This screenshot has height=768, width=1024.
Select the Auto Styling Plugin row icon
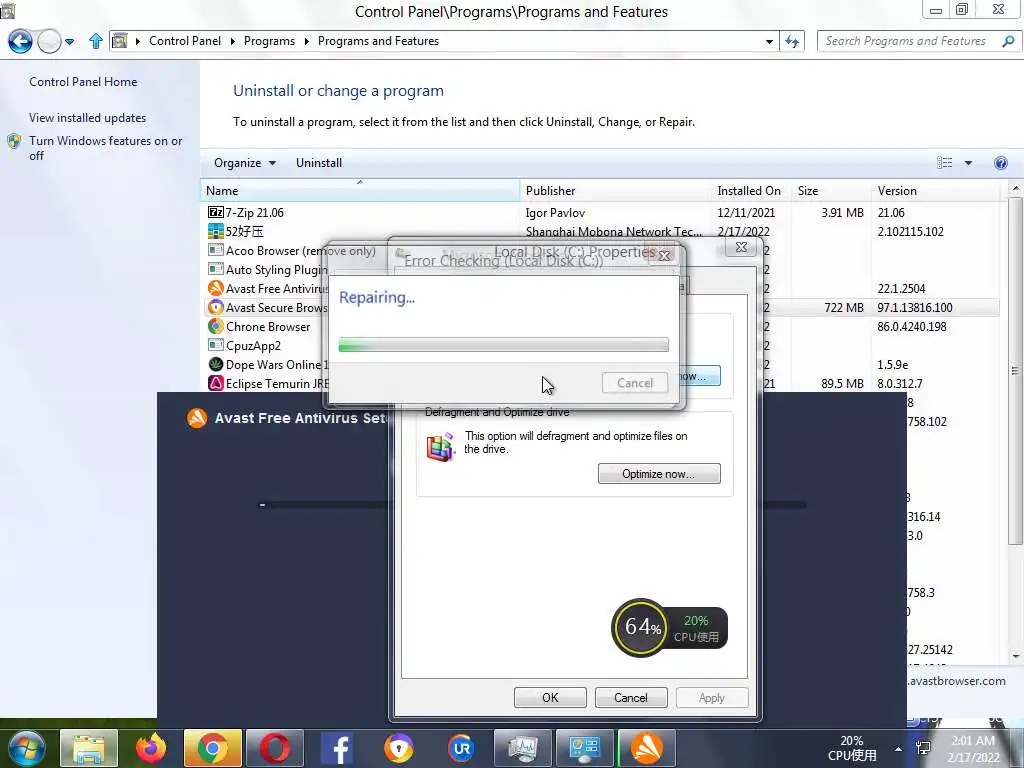[x=216, y=269]
